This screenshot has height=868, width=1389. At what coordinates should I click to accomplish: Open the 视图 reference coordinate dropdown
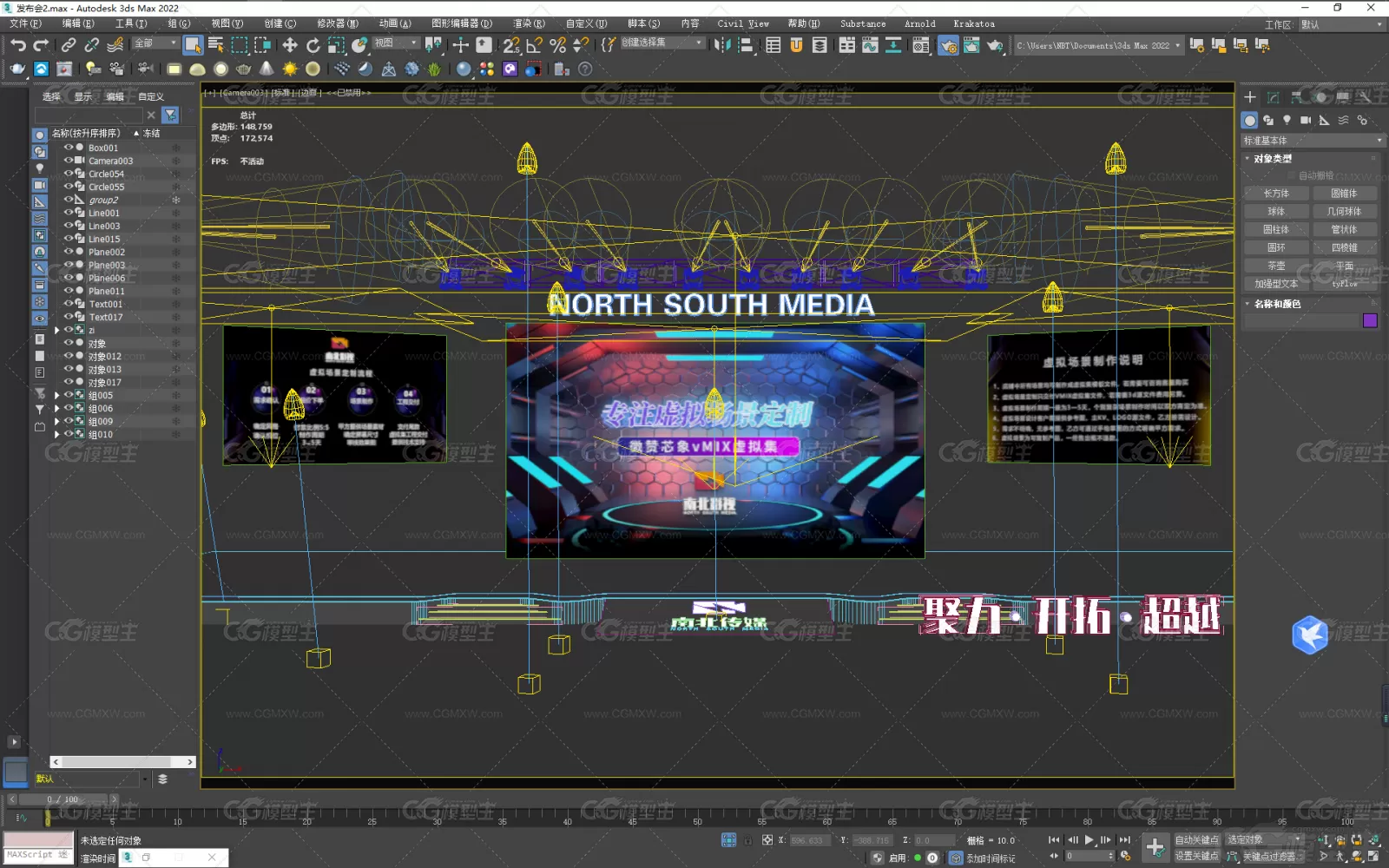pos(396,43)
